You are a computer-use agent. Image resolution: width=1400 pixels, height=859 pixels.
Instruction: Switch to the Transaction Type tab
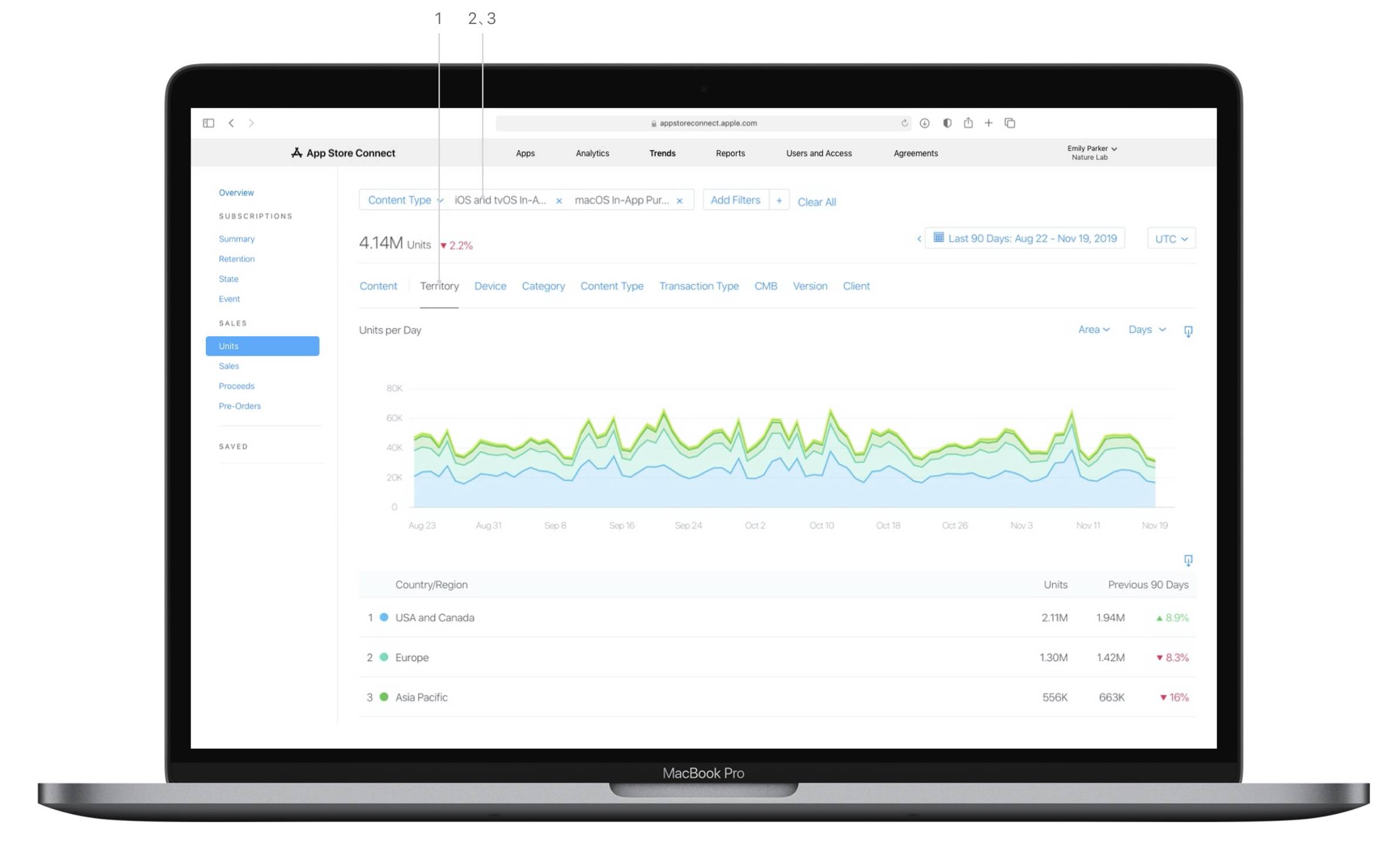[x=699, y=286]
